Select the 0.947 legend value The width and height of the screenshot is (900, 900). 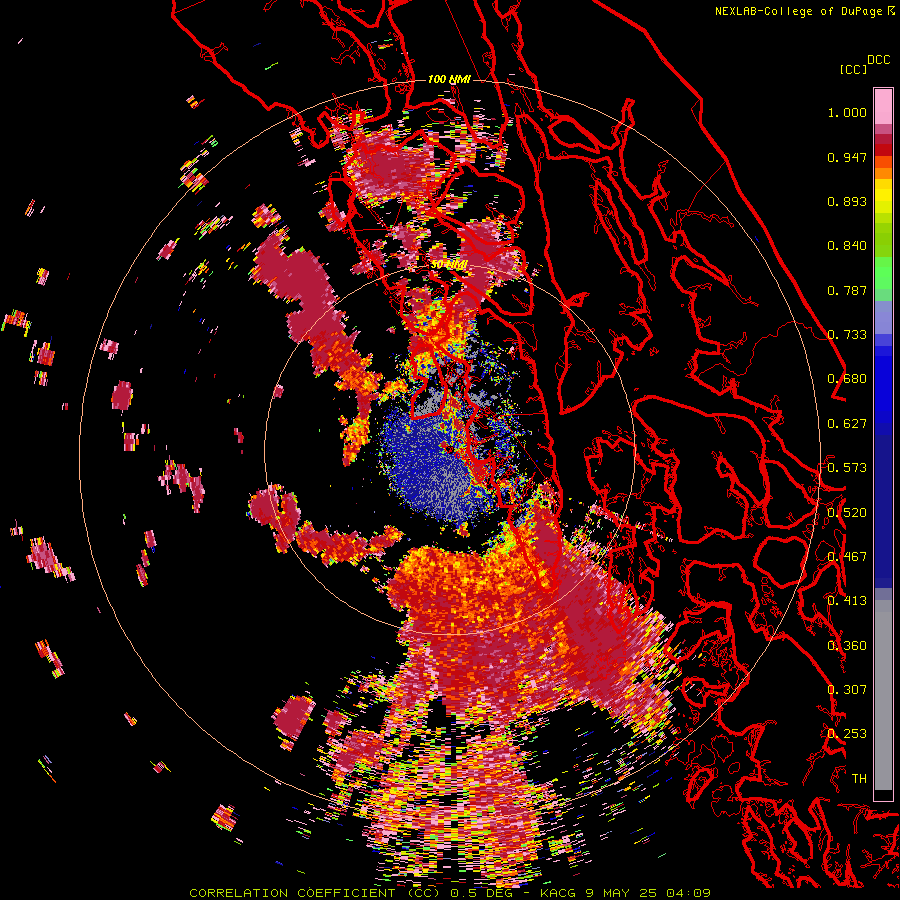click(847, 157)
